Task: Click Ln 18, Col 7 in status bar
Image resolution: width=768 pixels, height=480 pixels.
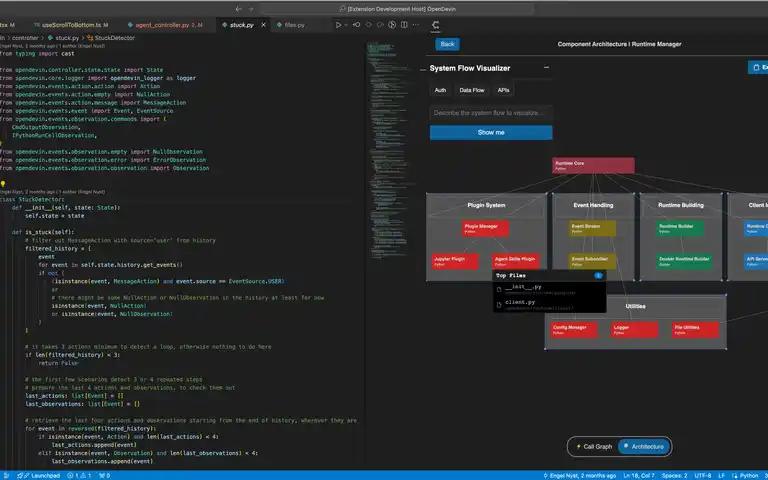Action: [639, 476]
